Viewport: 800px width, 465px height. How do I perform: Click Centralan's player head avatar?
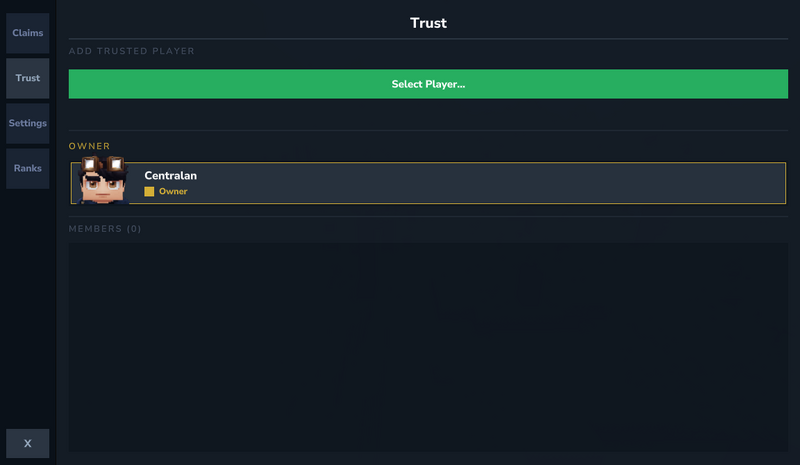[x=104, y=184]
